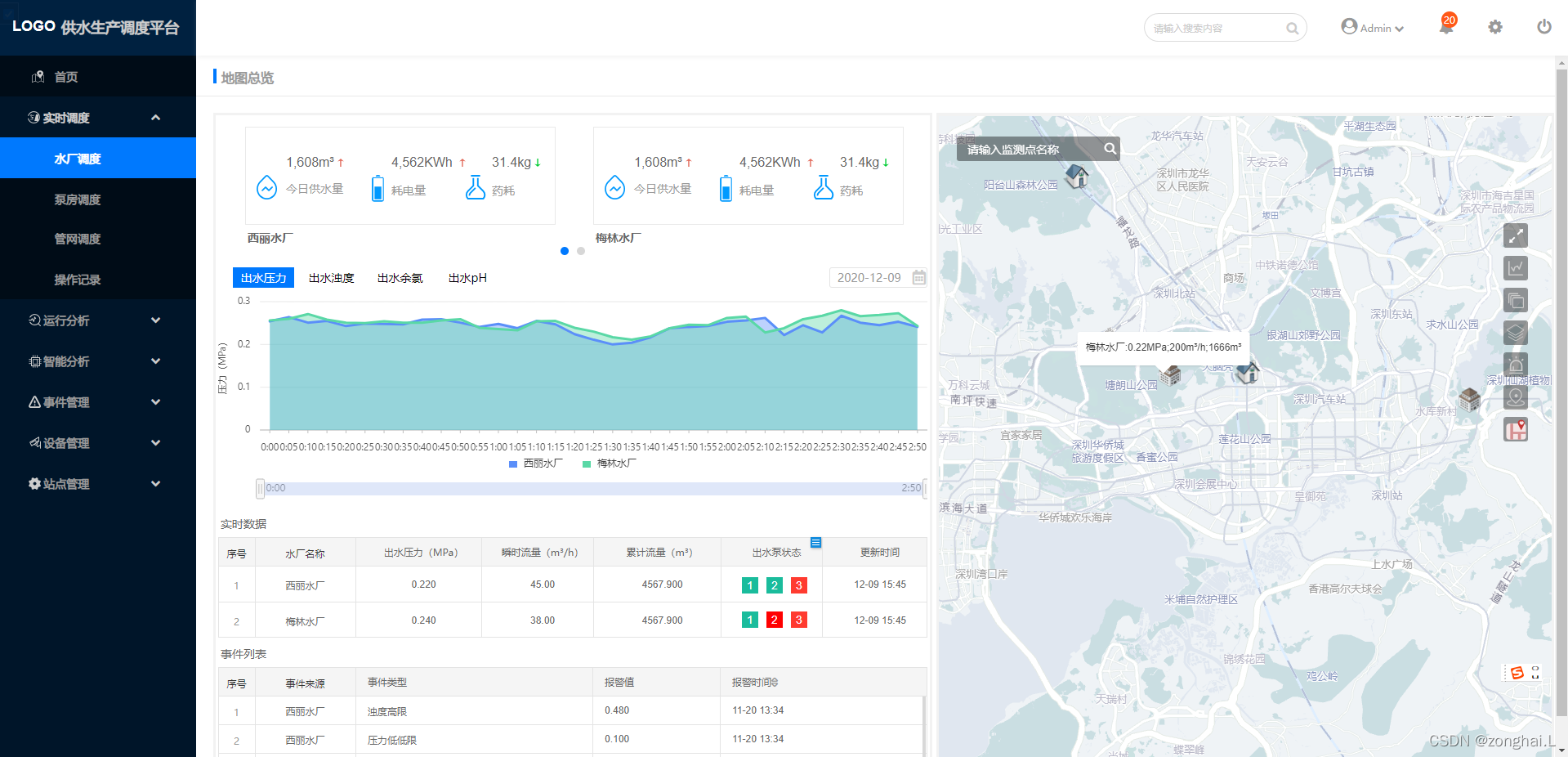Expand the 智能分析 menu
This screenshot has width=1568, height=757.
click(x=98, y=361)
